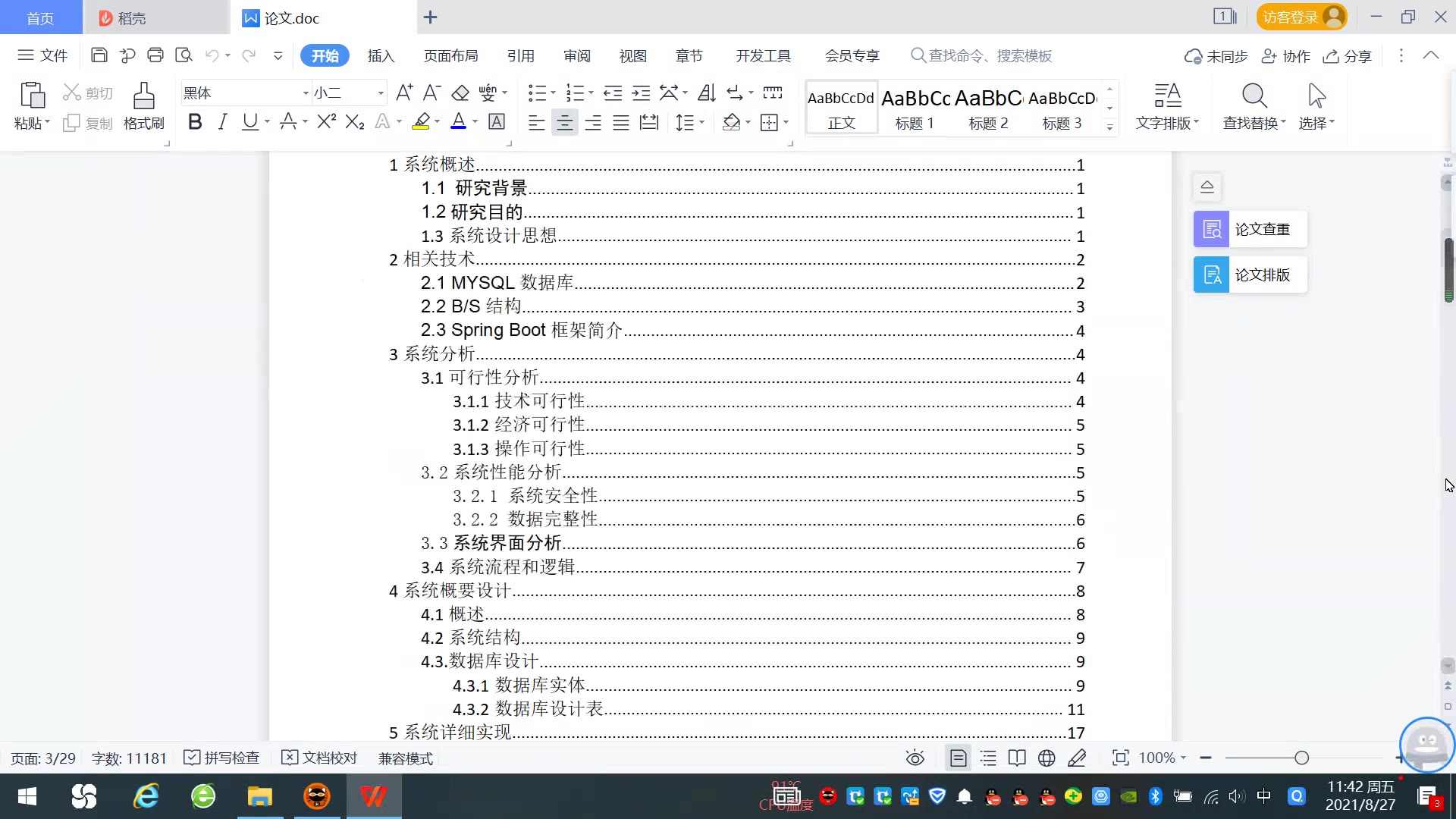This screenshot has height=819, width=1456.
Task: Apply center alignment to the paragraph
Action: click(x=564, y=123)
